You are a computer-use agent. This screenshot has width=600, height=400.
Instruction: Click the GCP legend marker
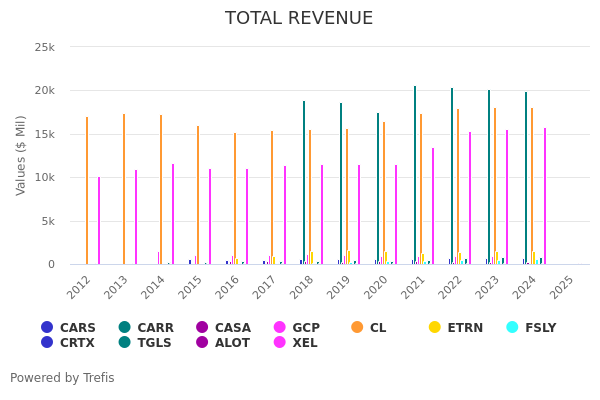pos(280,328)
